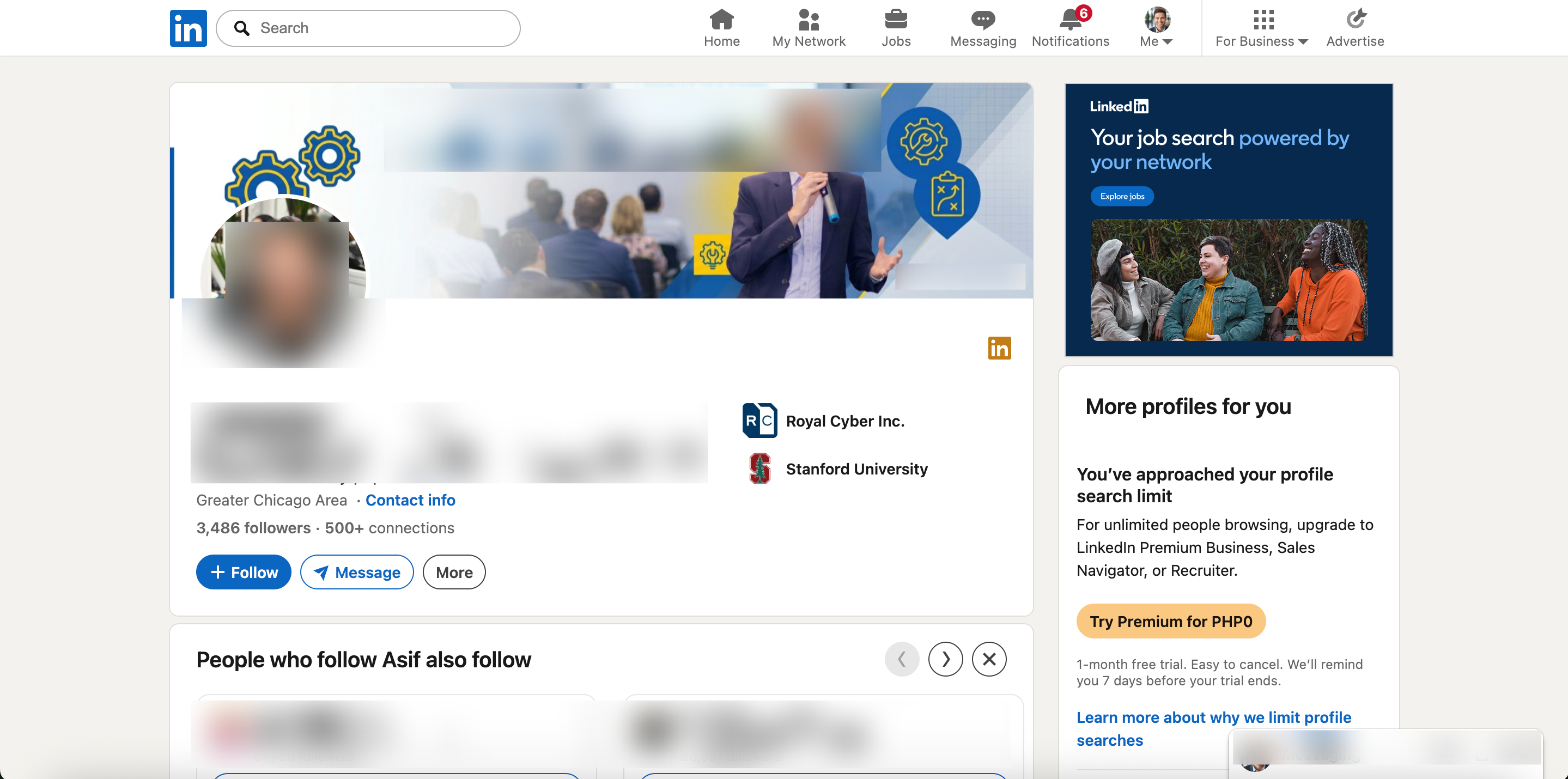Click the Advertise icon
The width and height of the screenshot is (1568, 779).
coord(1355,20)
